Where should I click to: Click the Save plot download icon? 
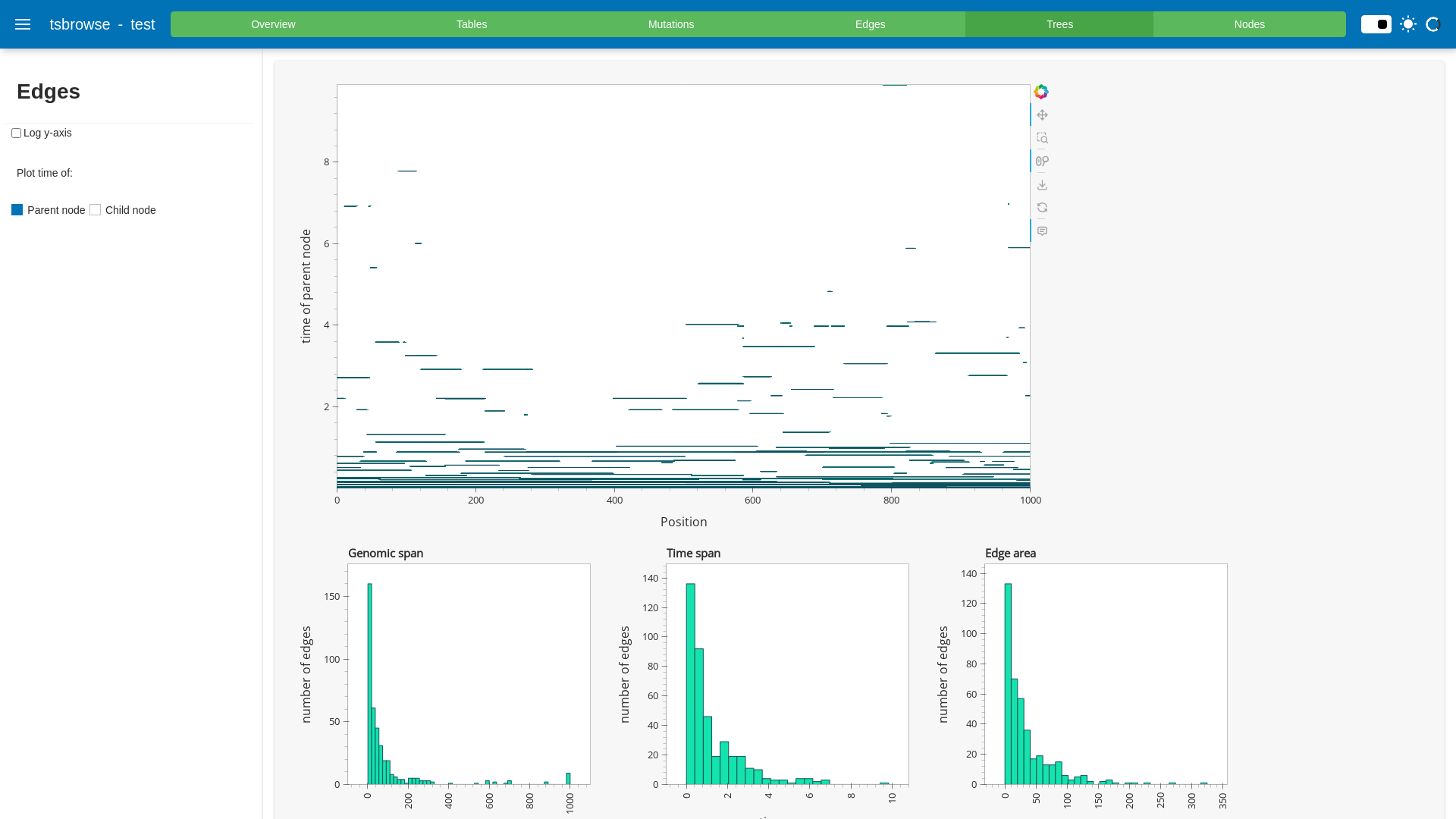[x=1042, y=185]
